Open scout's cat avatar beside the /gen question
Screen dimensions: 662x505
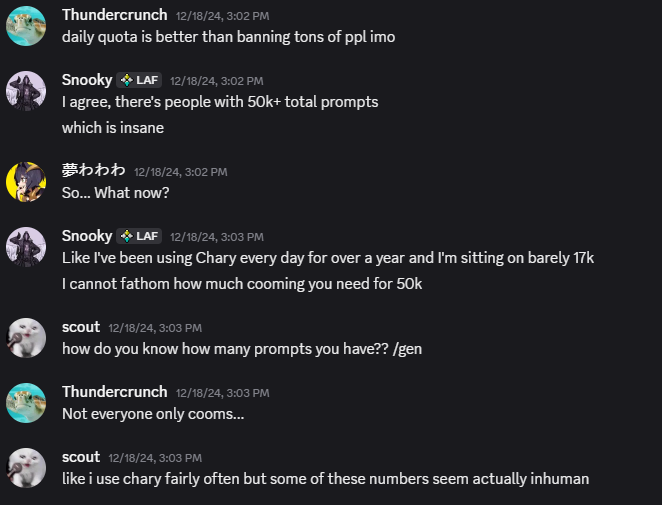click(26, 338)
